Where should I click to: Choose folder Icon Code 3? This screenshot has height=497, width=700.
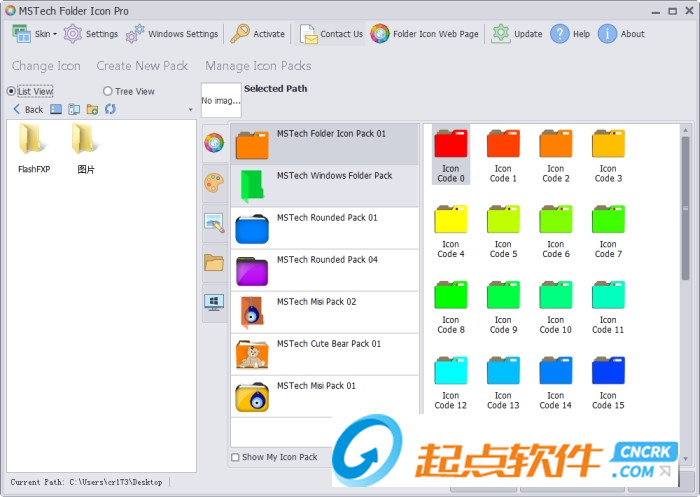pos(608,155)
